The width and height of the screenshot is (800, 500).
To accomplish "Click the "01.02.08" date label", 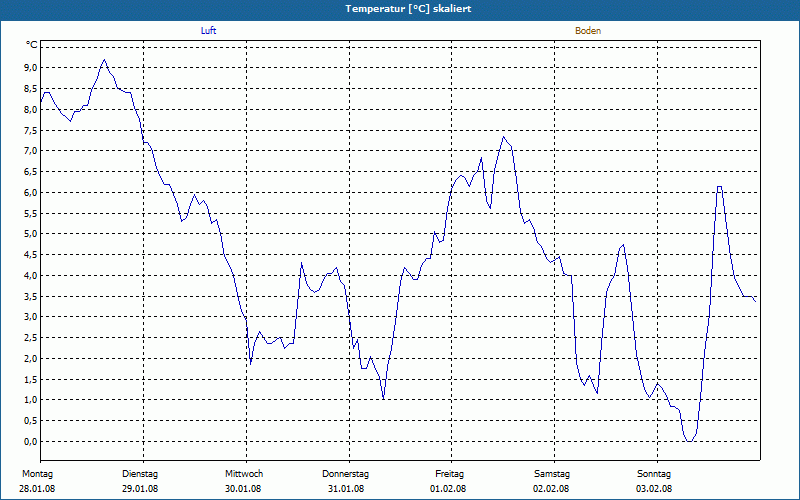I will 448,489.
